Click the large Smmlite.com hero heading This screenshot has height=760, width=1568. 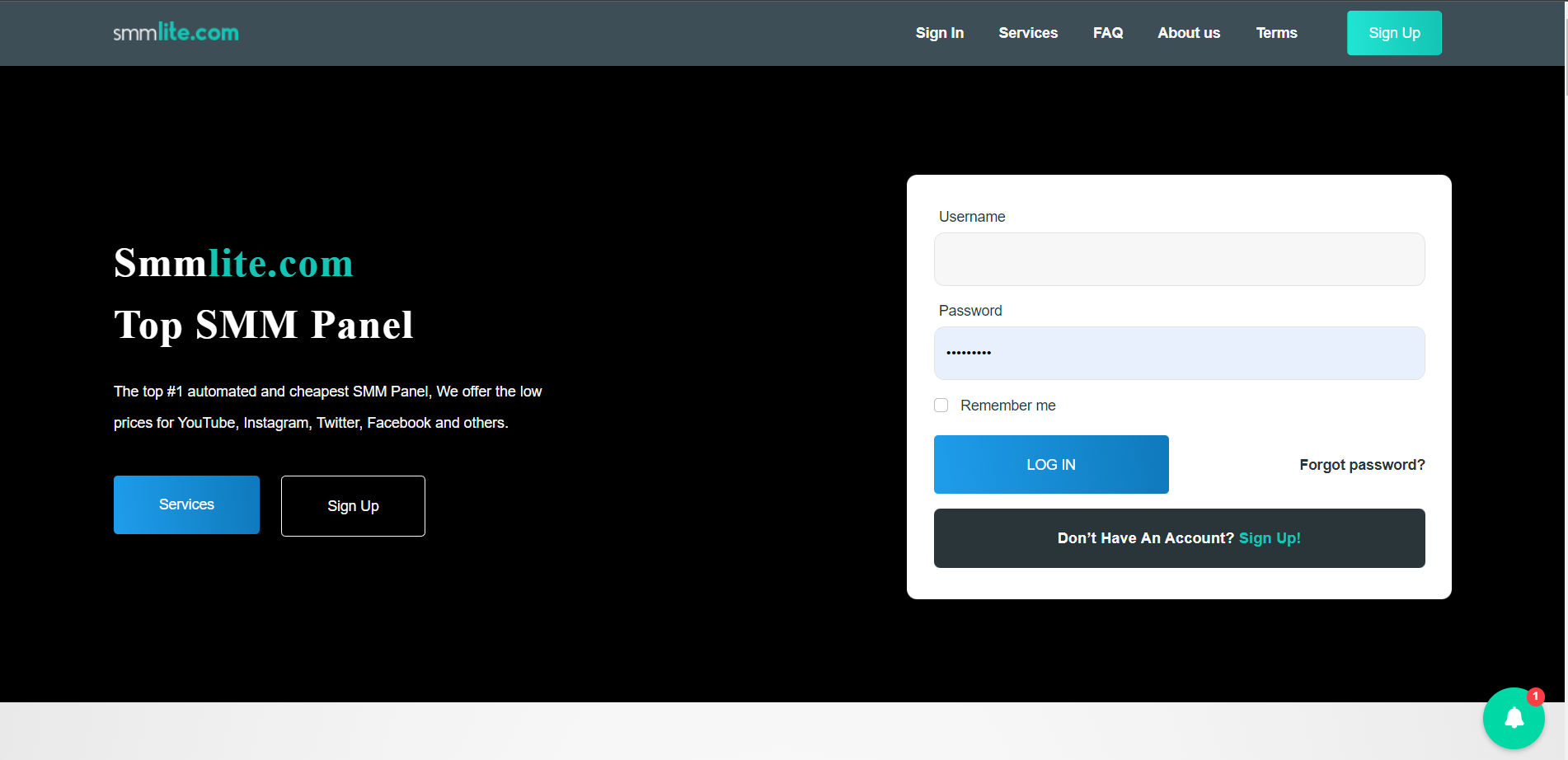233,264
